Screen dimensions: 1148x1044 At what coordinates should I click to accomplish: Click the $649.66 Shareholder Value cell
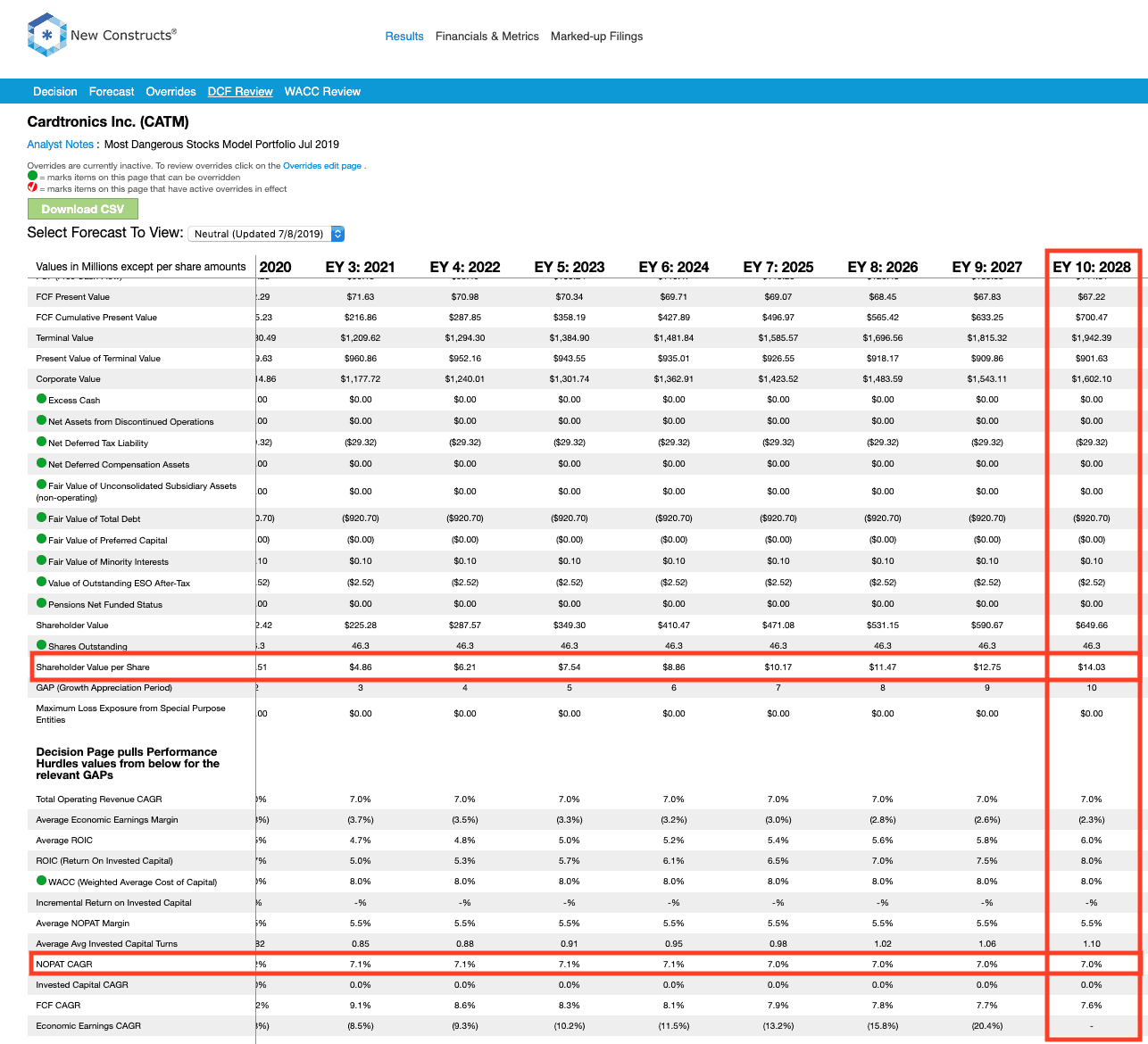1092,626
